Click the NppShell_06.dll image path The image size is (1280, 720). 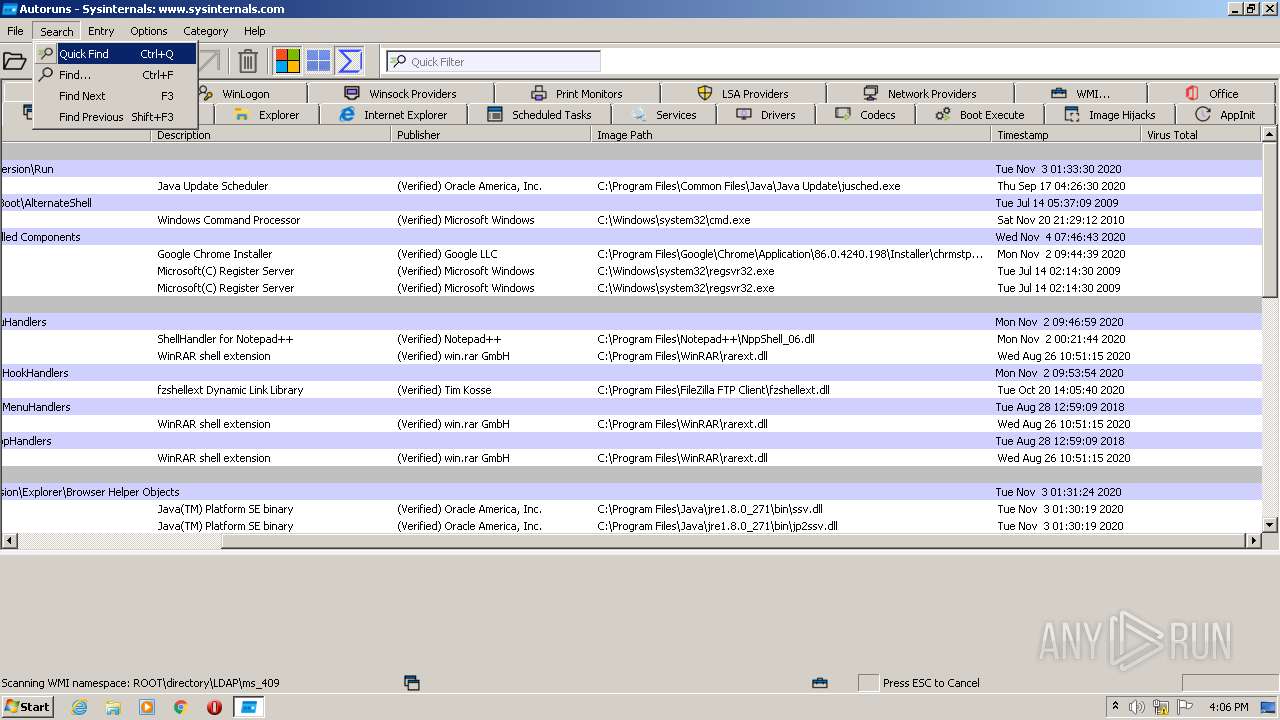click(x=706, y=339)
